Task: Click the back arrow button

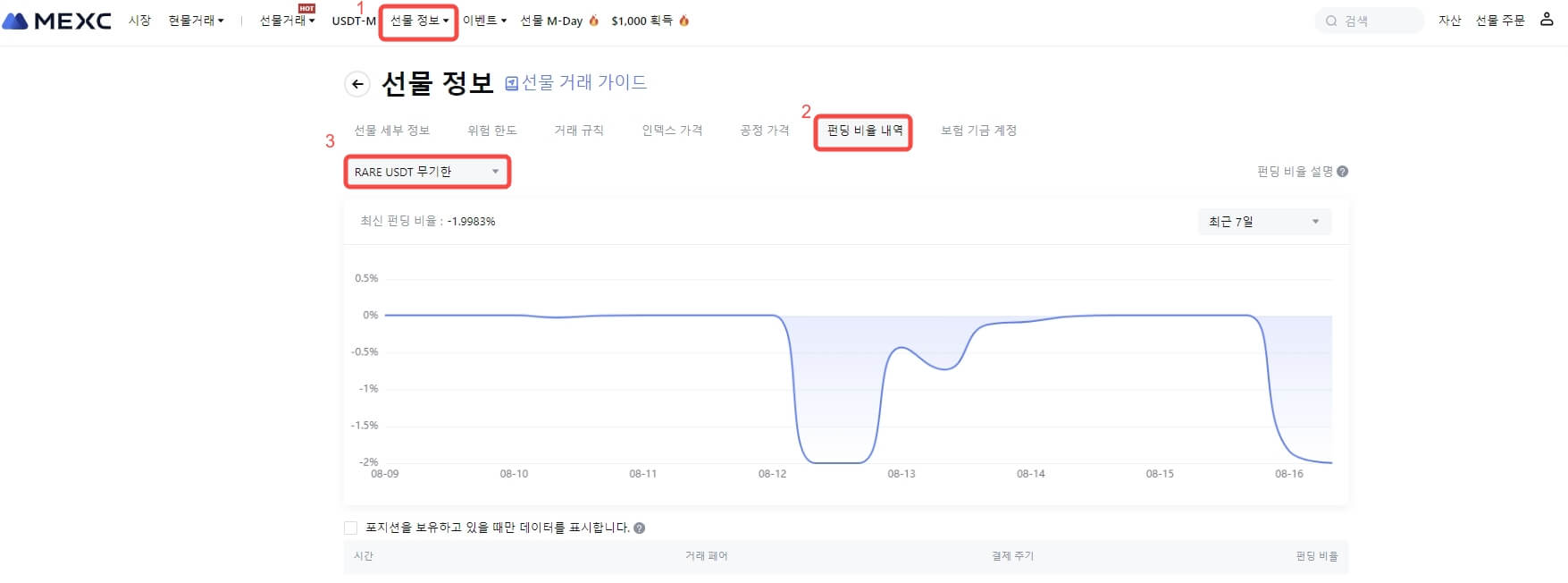Action: (357, 84)
